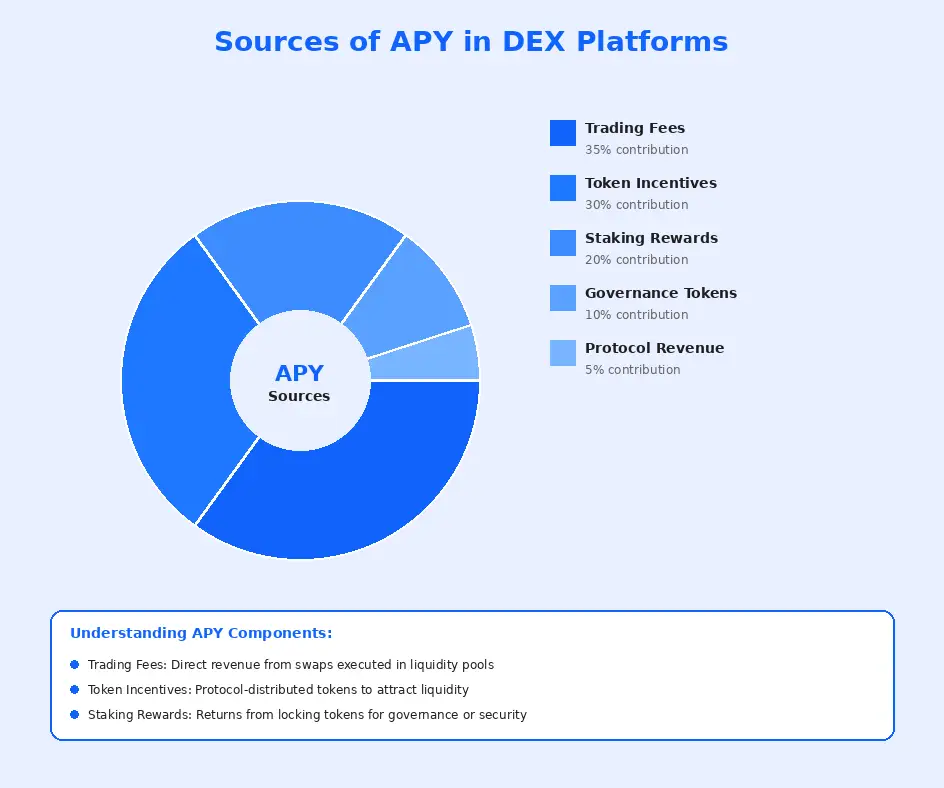Click the Trading Fees legend color square
The height and width of the screenshot is (788, 944).
coord(562,132)
